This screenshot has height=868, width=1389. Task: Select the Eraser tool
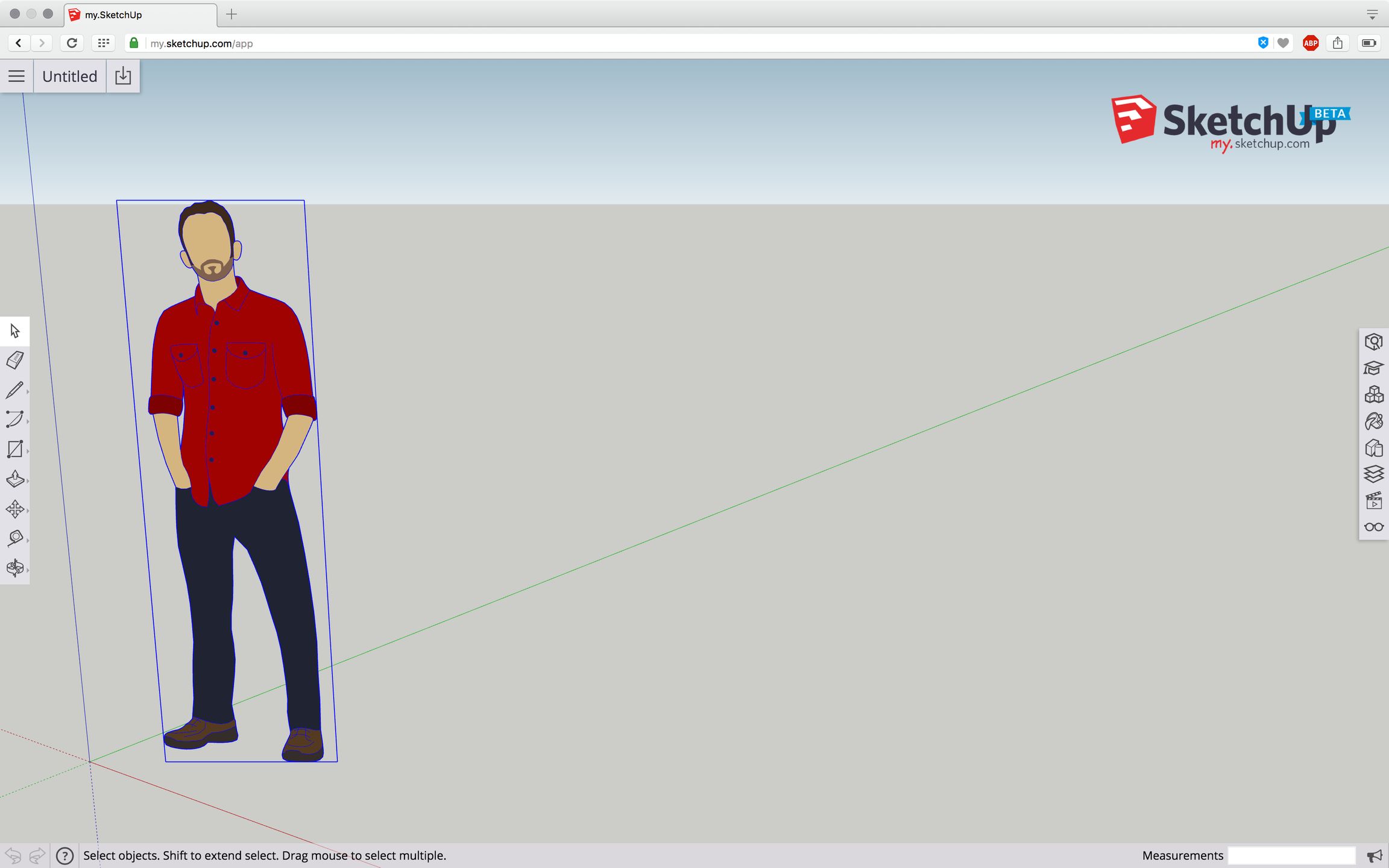(14, 360)
